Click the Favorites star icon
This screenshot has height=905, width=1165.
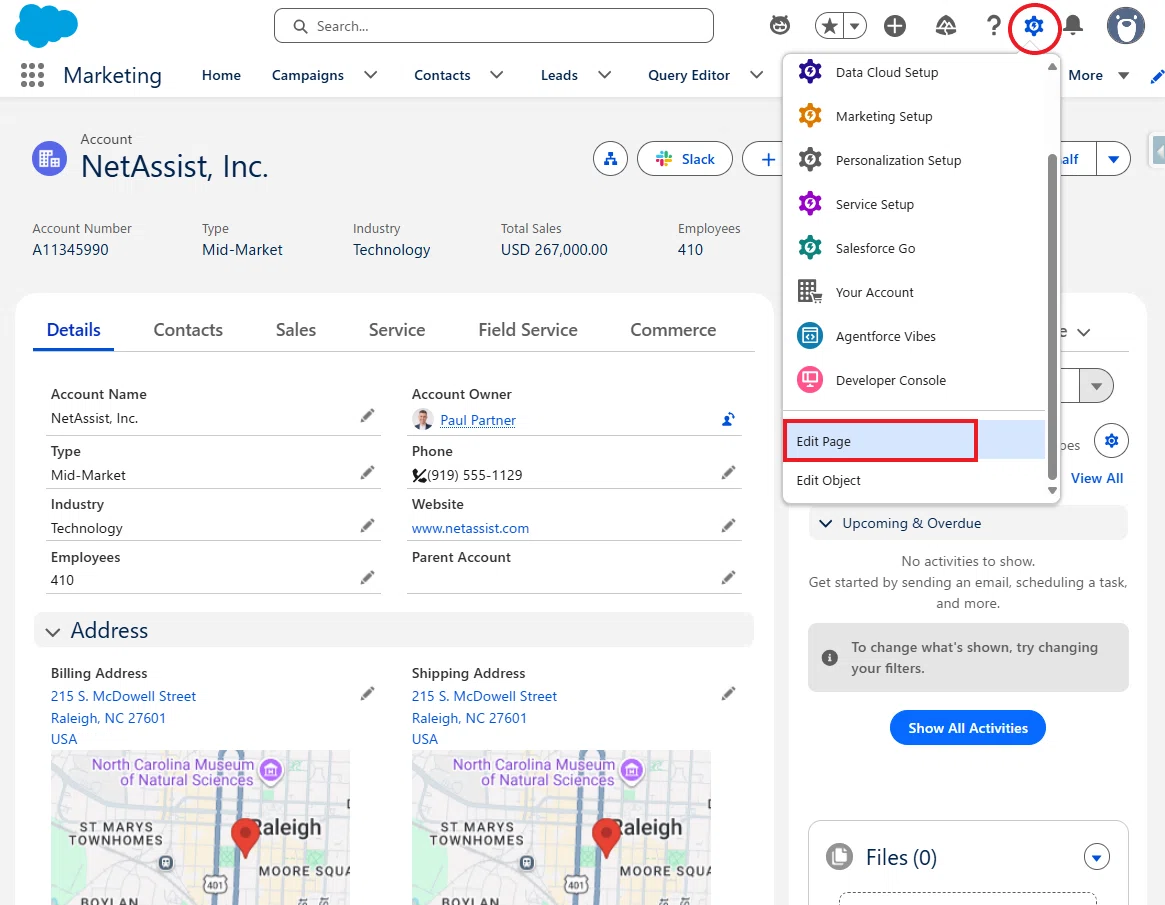pos(830,27)
